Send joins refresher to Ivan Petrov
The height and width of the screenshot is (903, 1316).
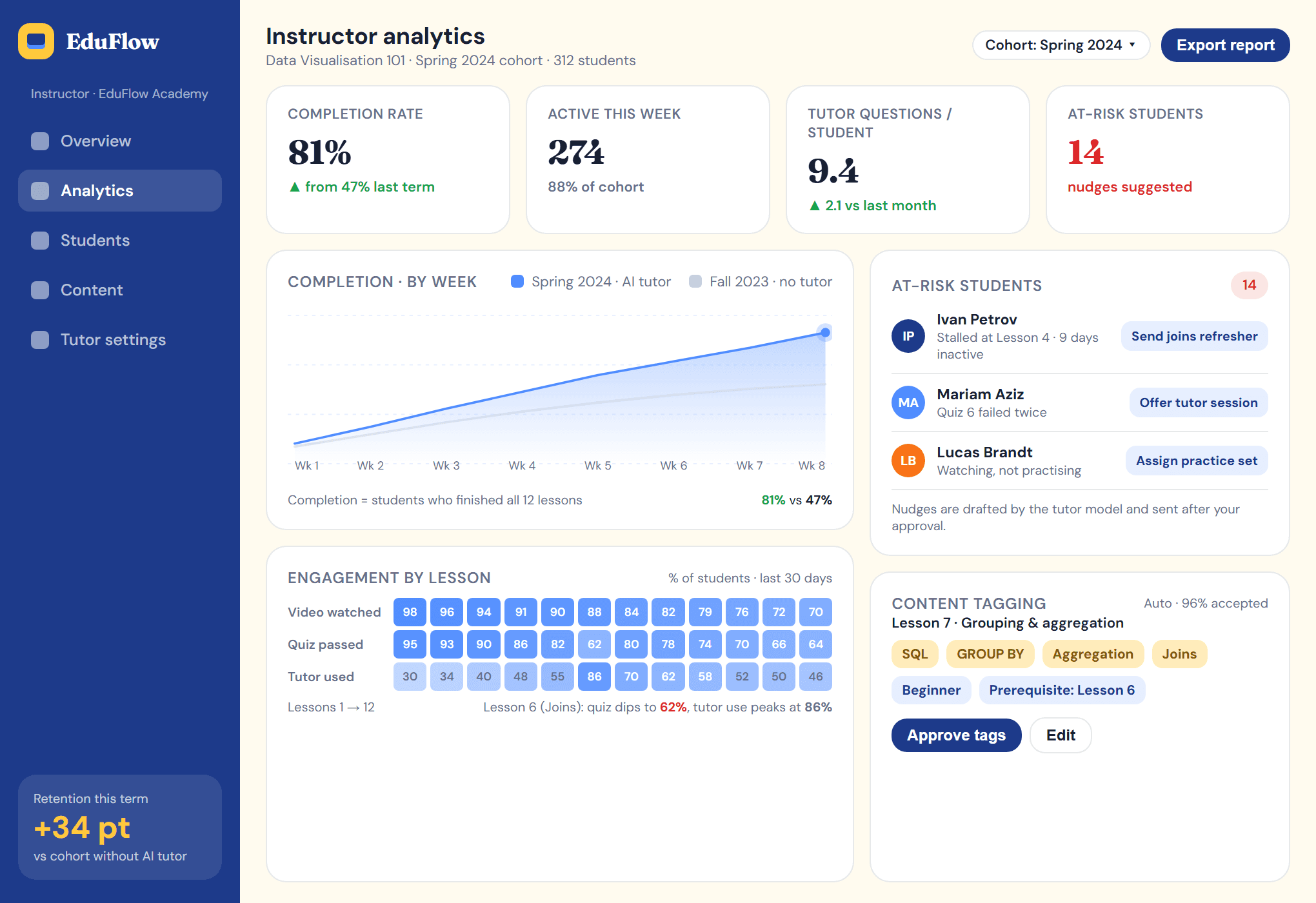pyautogui.click(x=1194, y=336)
